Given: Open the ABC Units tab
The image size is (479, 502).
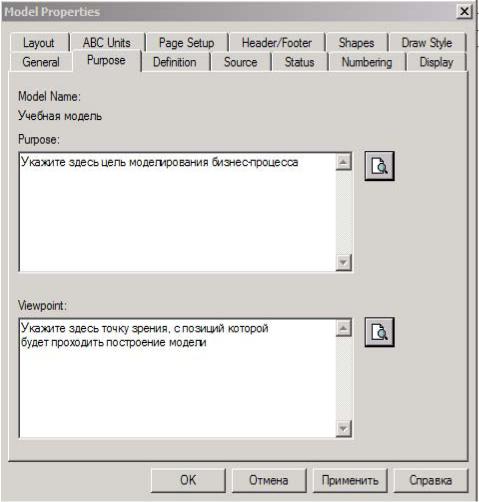Looking at the screenshot, I should [x=107, y=43].
